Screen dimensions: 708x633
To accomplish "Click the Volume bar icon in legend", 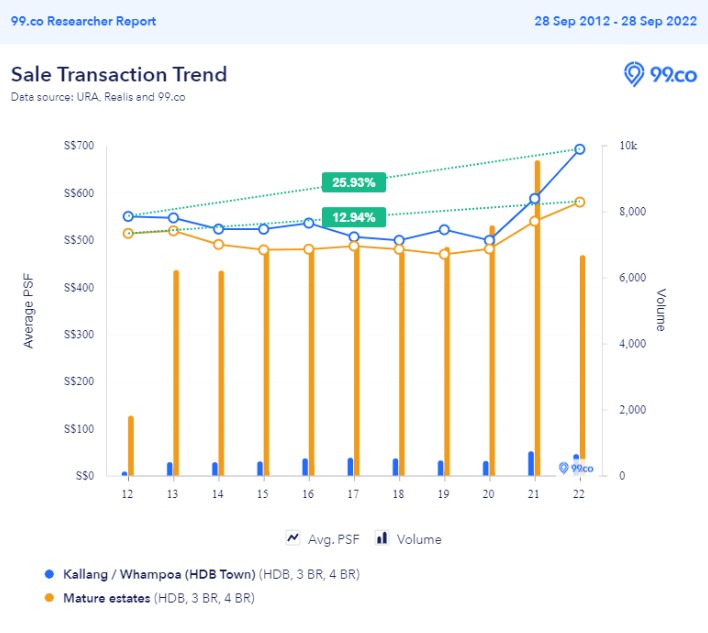I will [381, 538].
